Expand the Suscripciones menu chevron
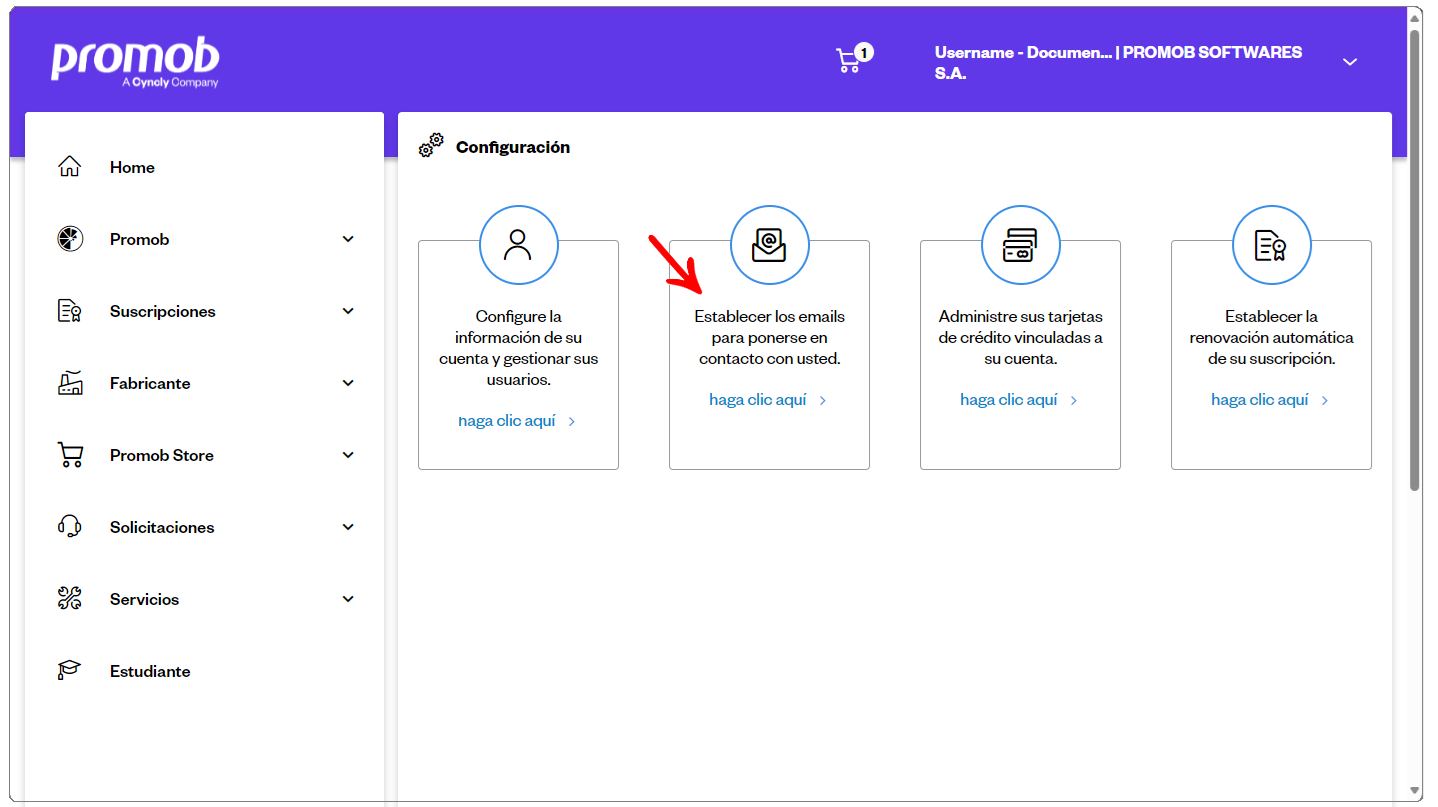The height and width of the screenshot is (807, 1438). pos(348,311)
